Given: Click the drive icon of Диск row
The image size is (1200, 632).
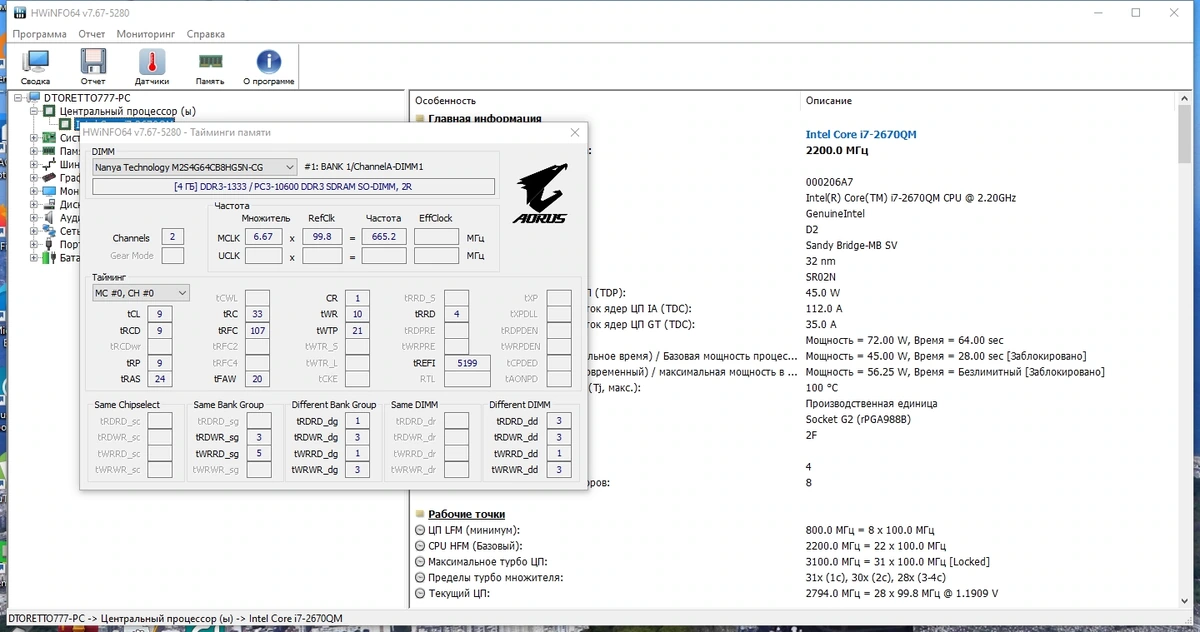Looking at the screenshot, I should tap(51, 204).
